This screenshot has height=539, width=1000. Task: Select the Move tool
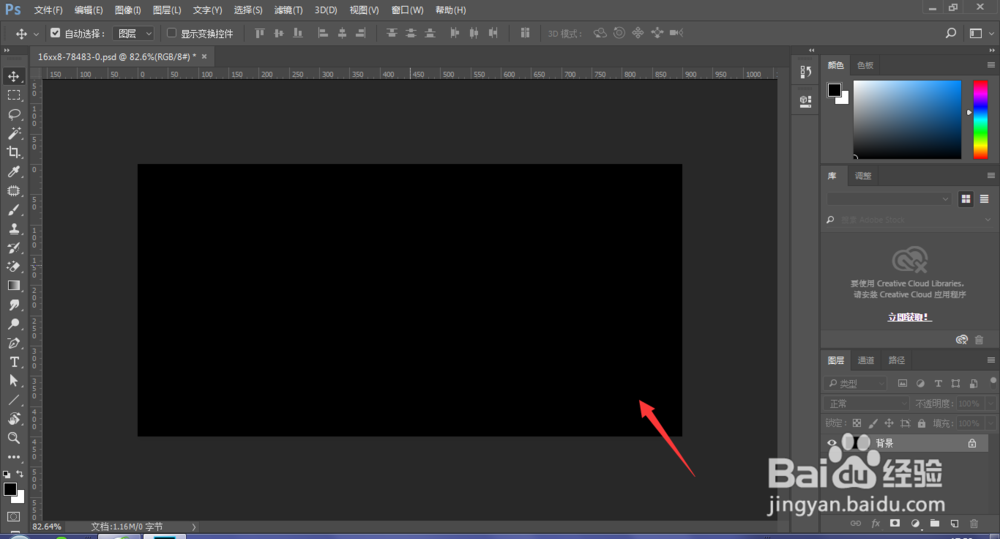pos(13,77)
